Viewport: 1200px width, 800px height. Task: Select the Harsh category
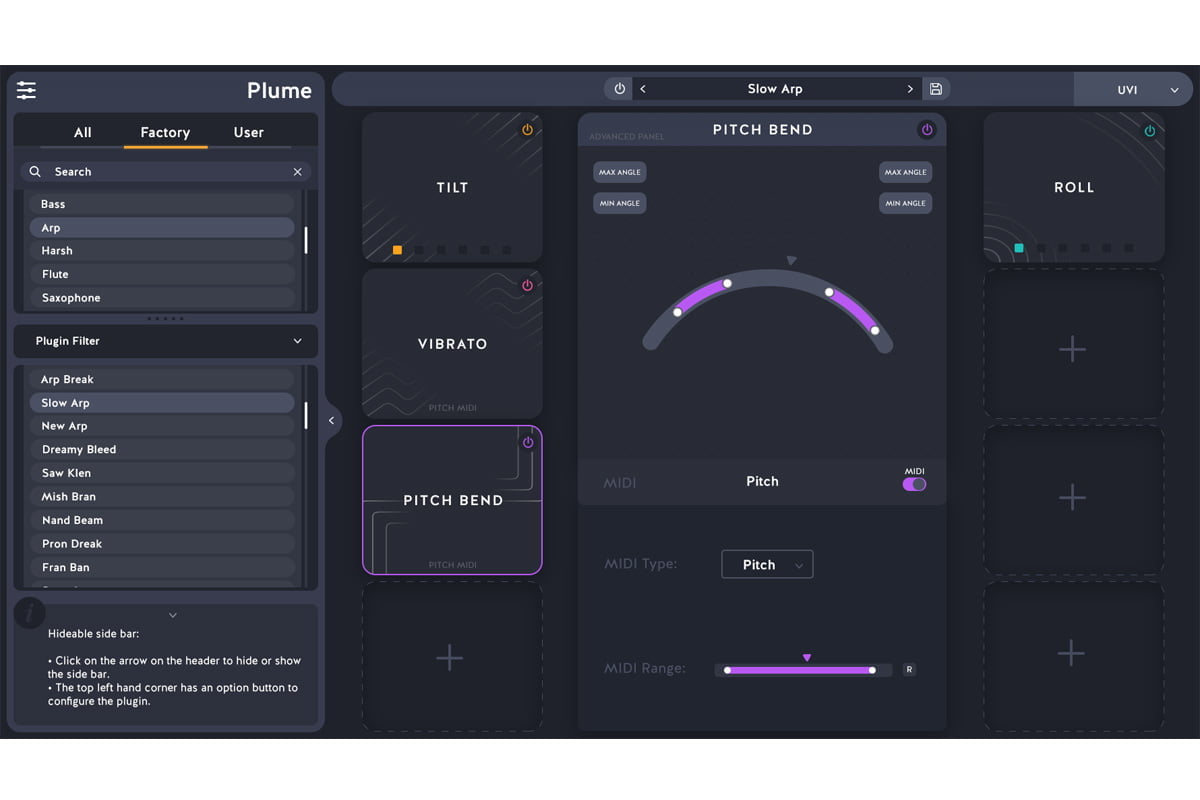[162, 251]
